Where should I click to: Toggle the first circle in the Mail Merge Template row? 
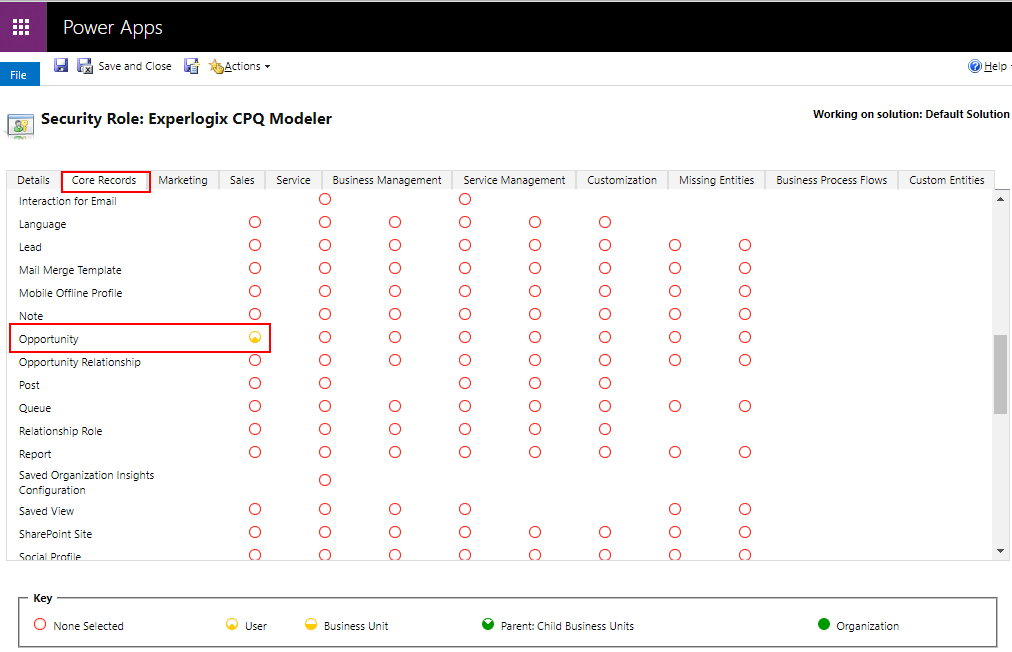pyautogui.click(x=255, y=268)
